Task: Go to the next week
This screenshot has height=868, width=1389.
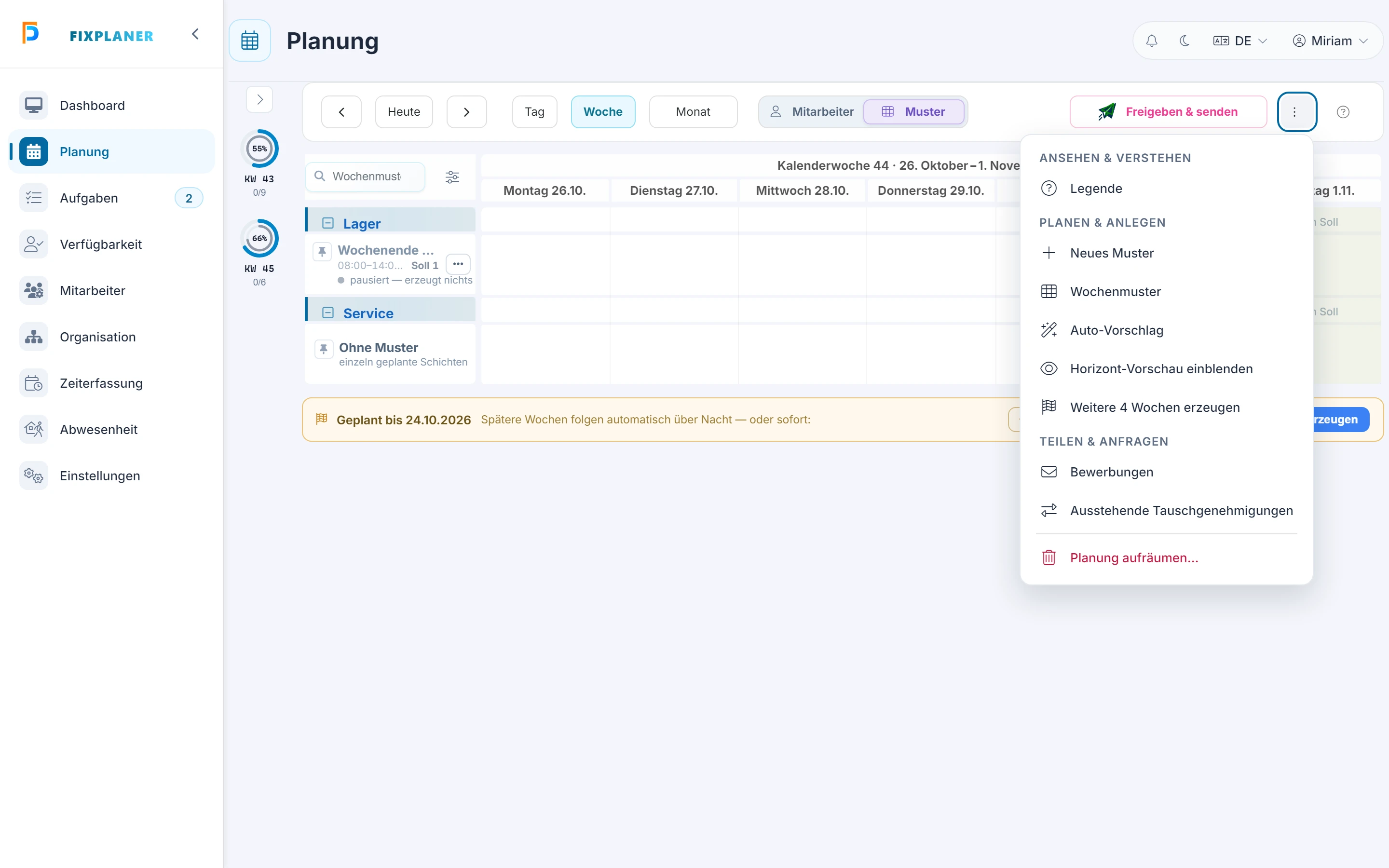Action: click(467, 112)
